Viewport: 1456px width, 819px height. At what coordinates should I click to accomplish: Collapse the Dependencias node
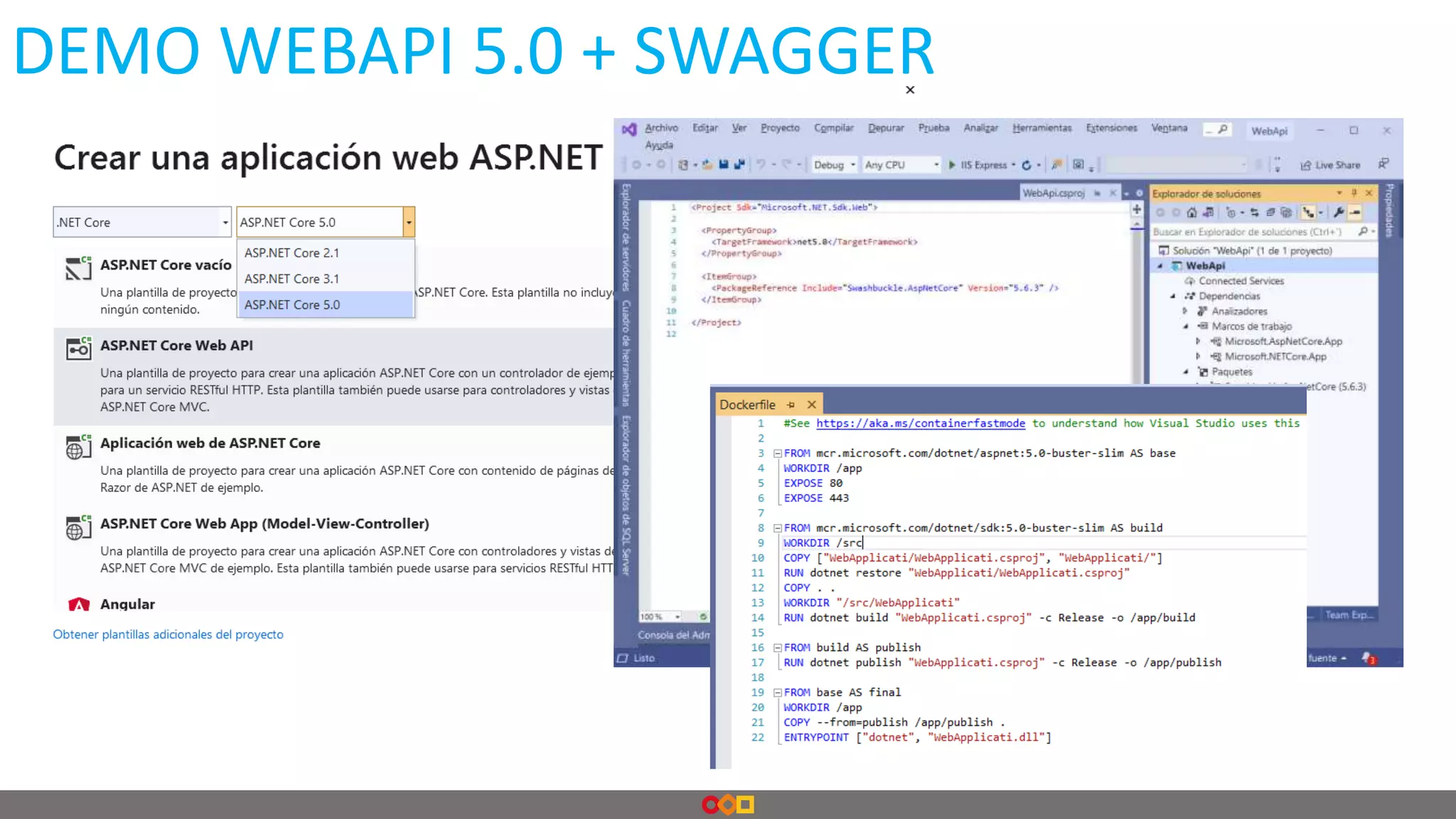point(1173,296)
